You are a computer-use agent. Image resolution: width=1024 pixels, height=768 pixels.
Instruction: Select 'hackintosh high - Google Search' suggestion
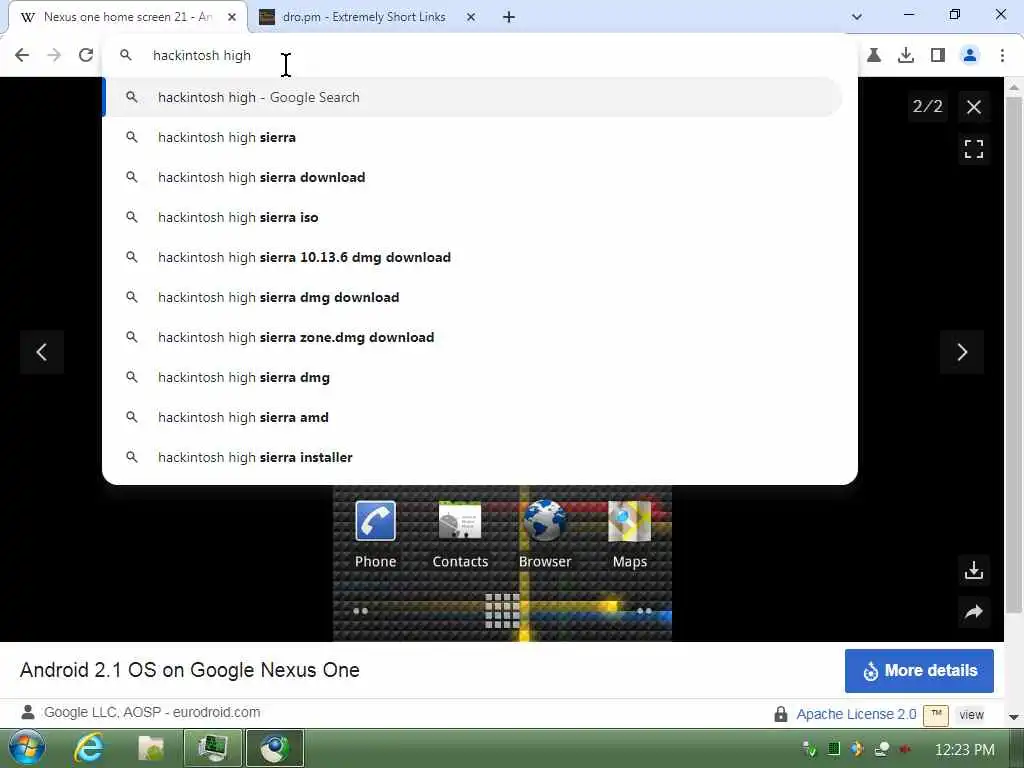point(472,97)
